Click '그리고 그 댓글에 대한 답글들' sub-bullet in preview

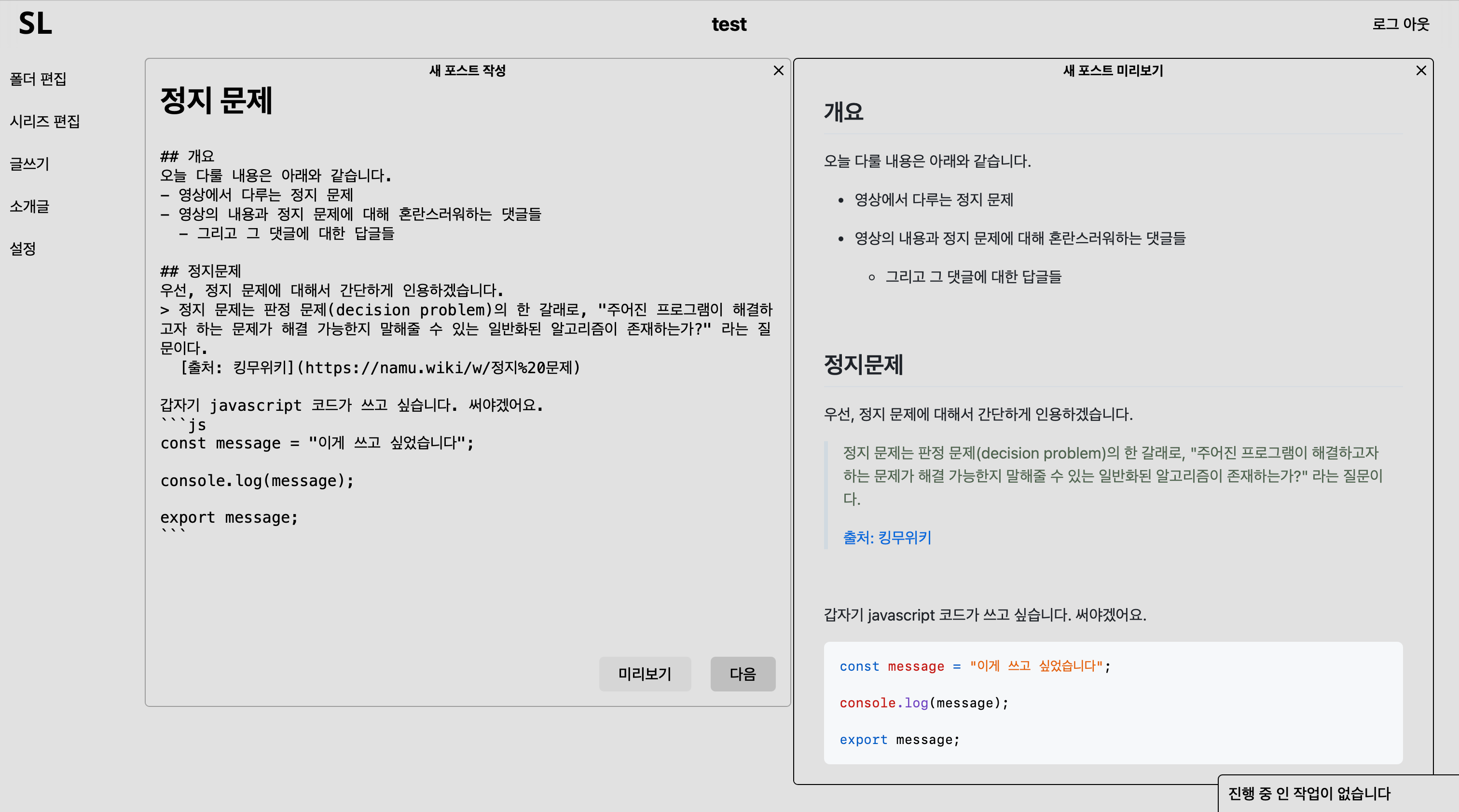click(973, 277)
